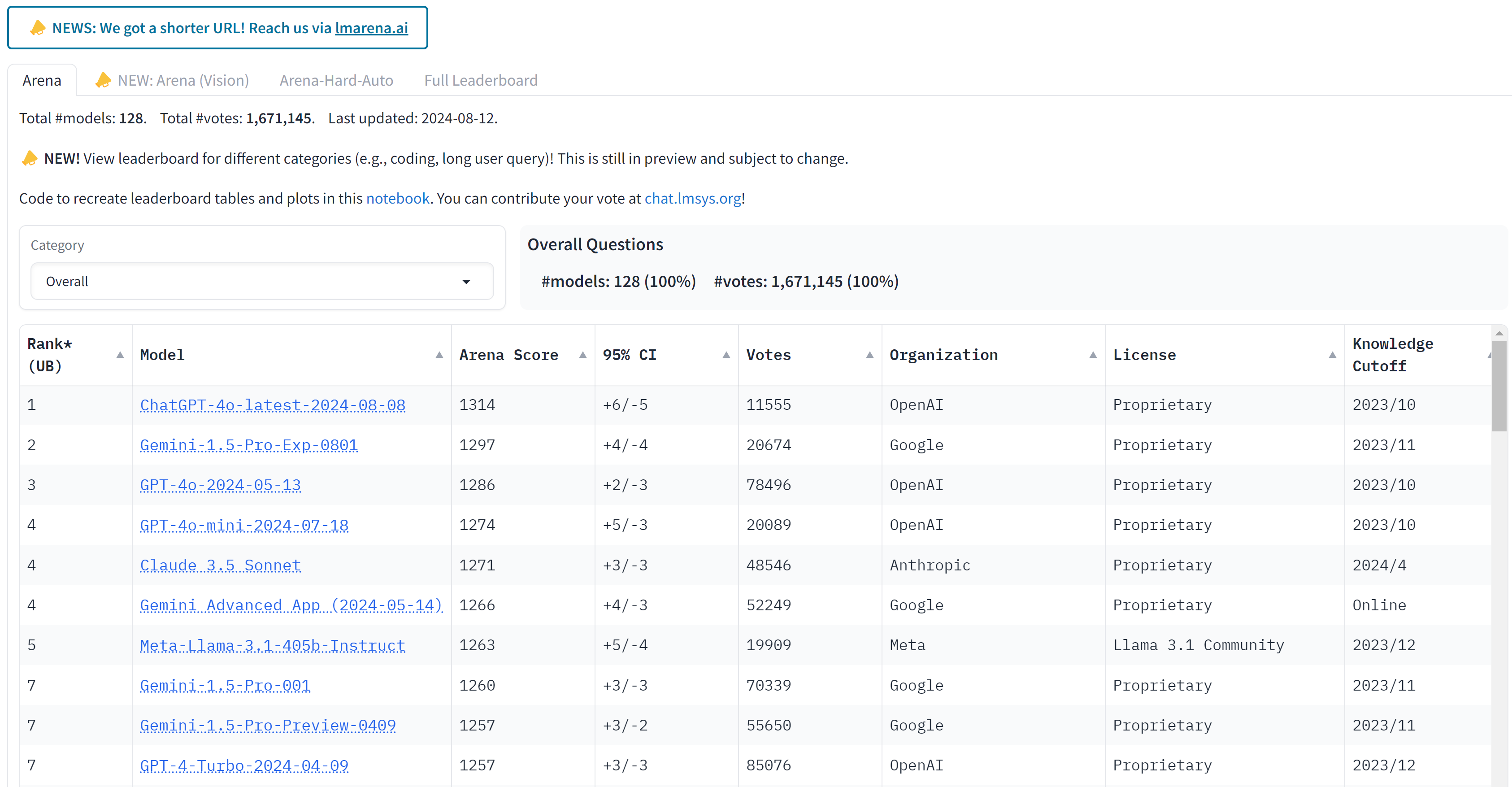Open Claude 3.5 Sonnet model link
This screenshot has width=1512, height=787.
click(x=220, y=565)
